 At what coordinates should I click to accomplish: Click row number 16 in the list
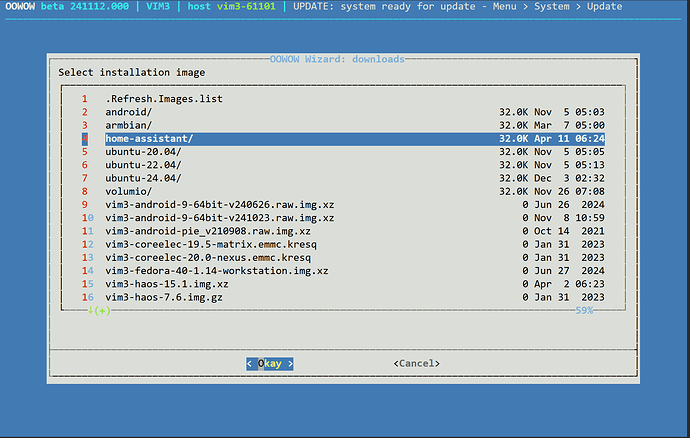[88, 297]
